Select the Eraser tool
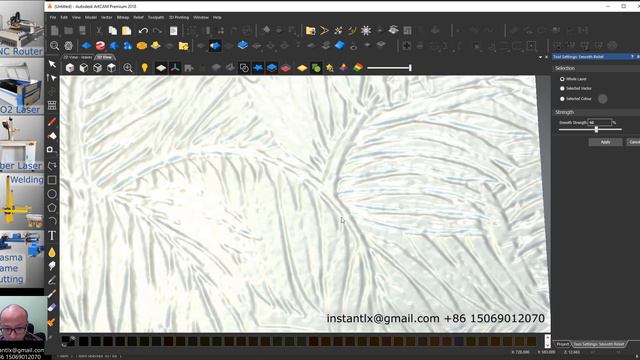This screenshot has height=360, width=640. 52,307
